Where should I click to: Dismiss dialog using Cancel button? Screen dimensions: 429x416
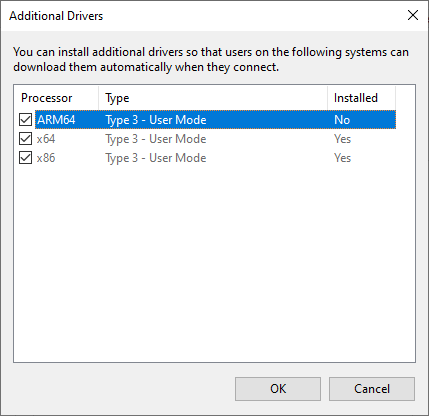click(x=372, y=389)
